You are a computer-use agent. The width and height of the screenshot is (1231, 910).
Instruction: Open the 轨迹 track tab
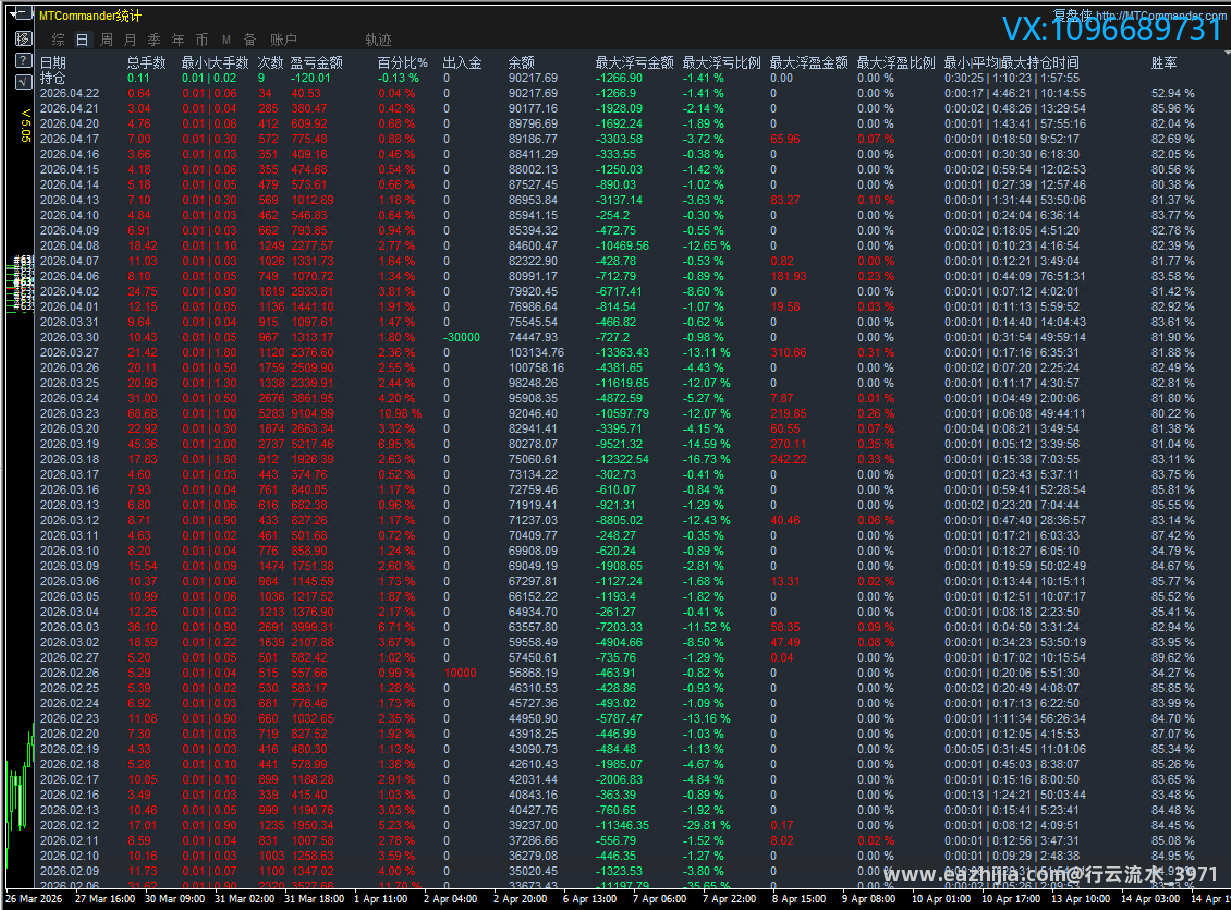click(x=378, y=40)
